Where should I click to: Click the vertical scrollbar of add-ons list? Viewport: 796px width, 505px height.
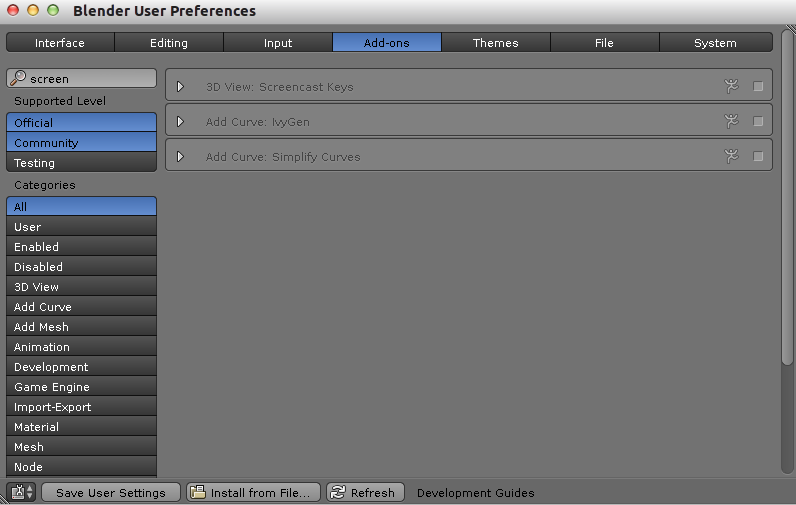[787, 198]
